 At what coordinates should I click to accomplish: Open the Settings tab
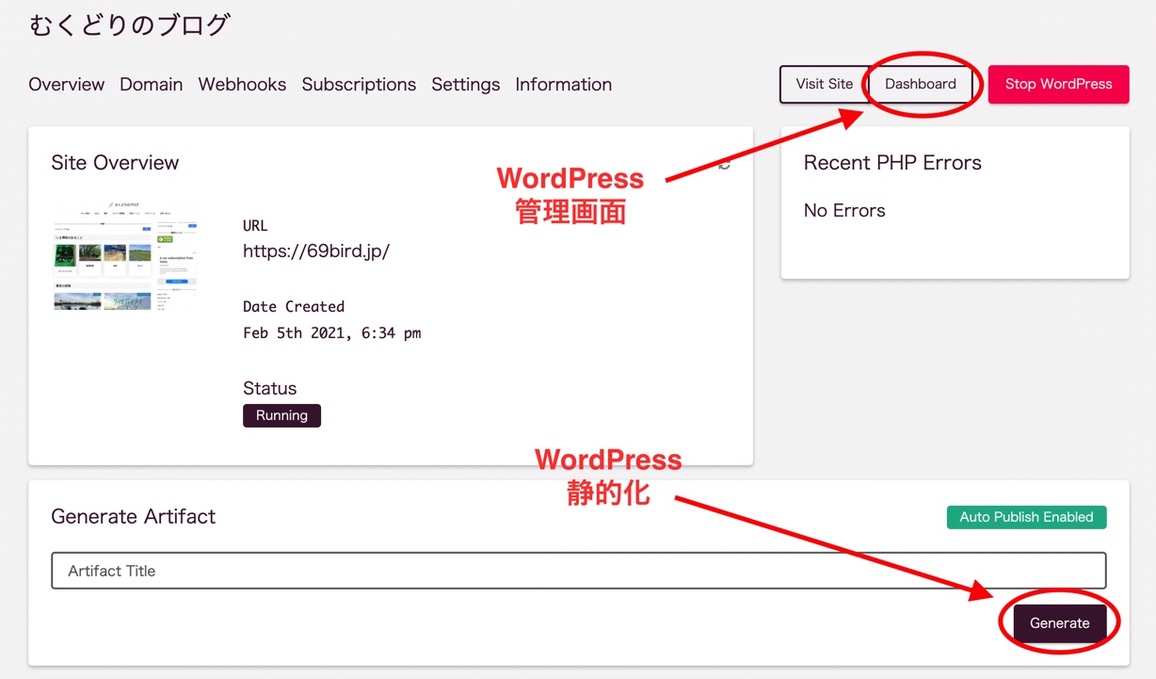(x=466, y=84)
